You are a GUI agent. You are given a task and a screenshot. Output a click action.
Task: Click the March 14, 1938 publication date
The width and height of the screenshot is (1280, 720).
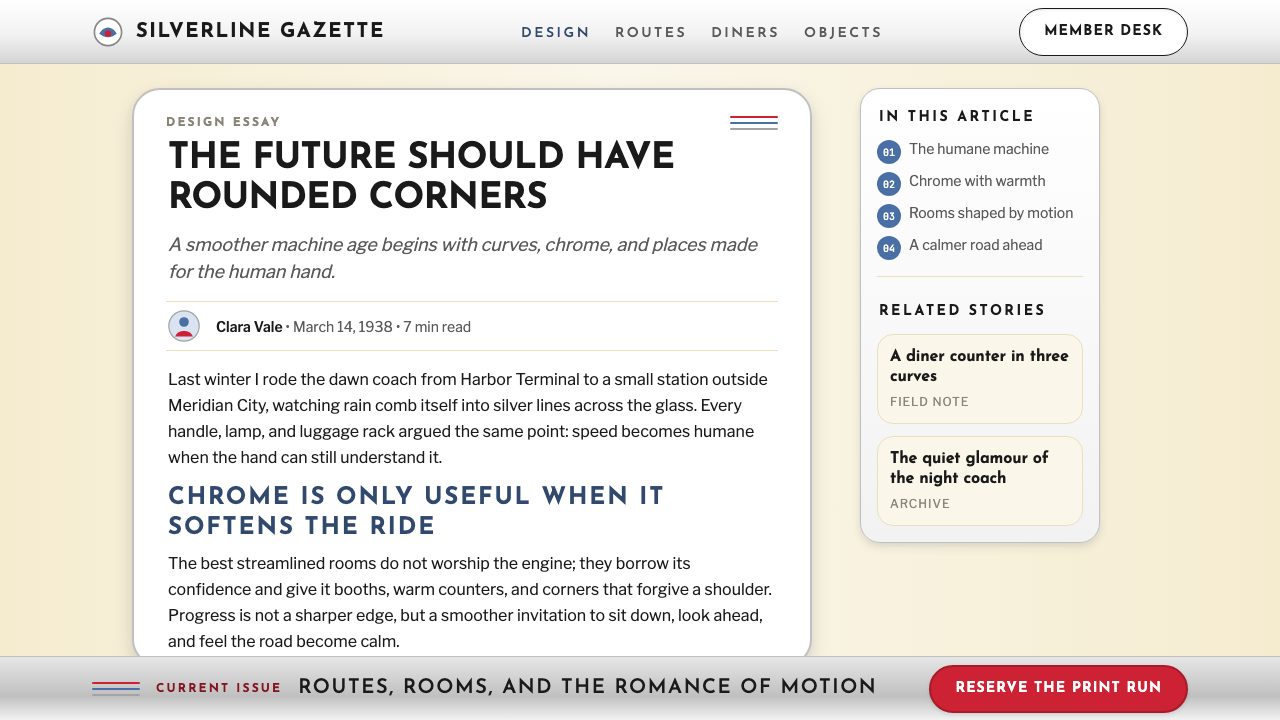[343, 327]
